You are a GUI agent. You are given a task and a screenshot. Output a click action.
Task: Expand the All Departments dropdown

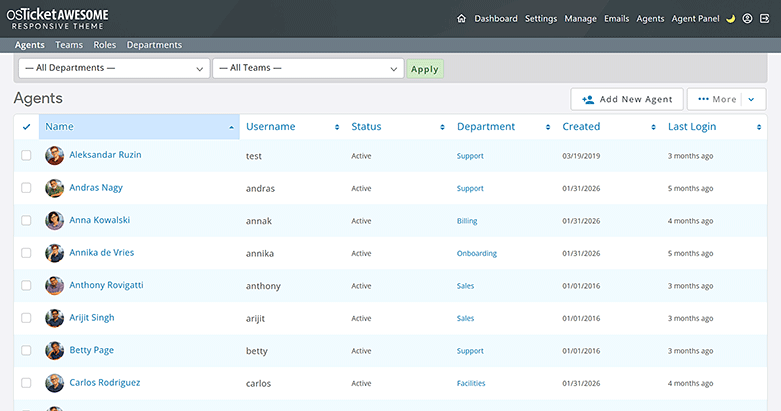coord(112,68)
